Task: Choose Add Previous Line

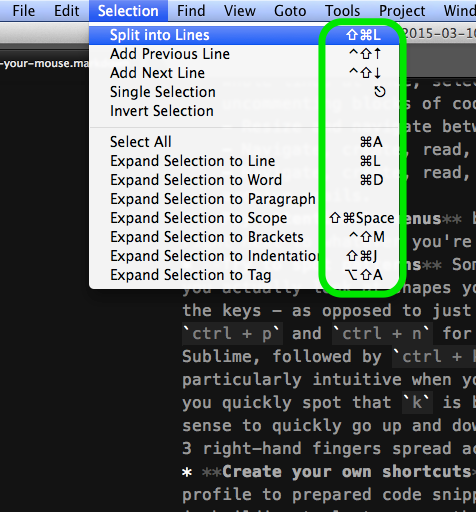Action: pos(244,54)
